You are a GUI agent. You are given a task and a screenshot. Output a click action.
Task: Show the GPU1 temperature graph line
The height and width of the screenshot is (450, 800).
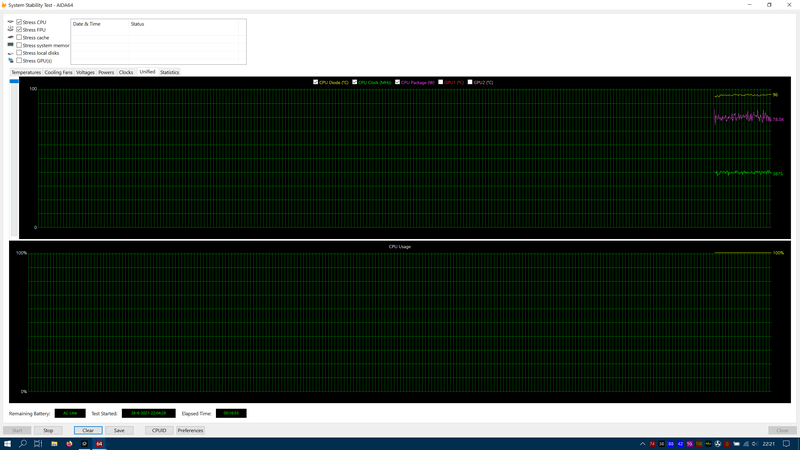tap(441, 82)
